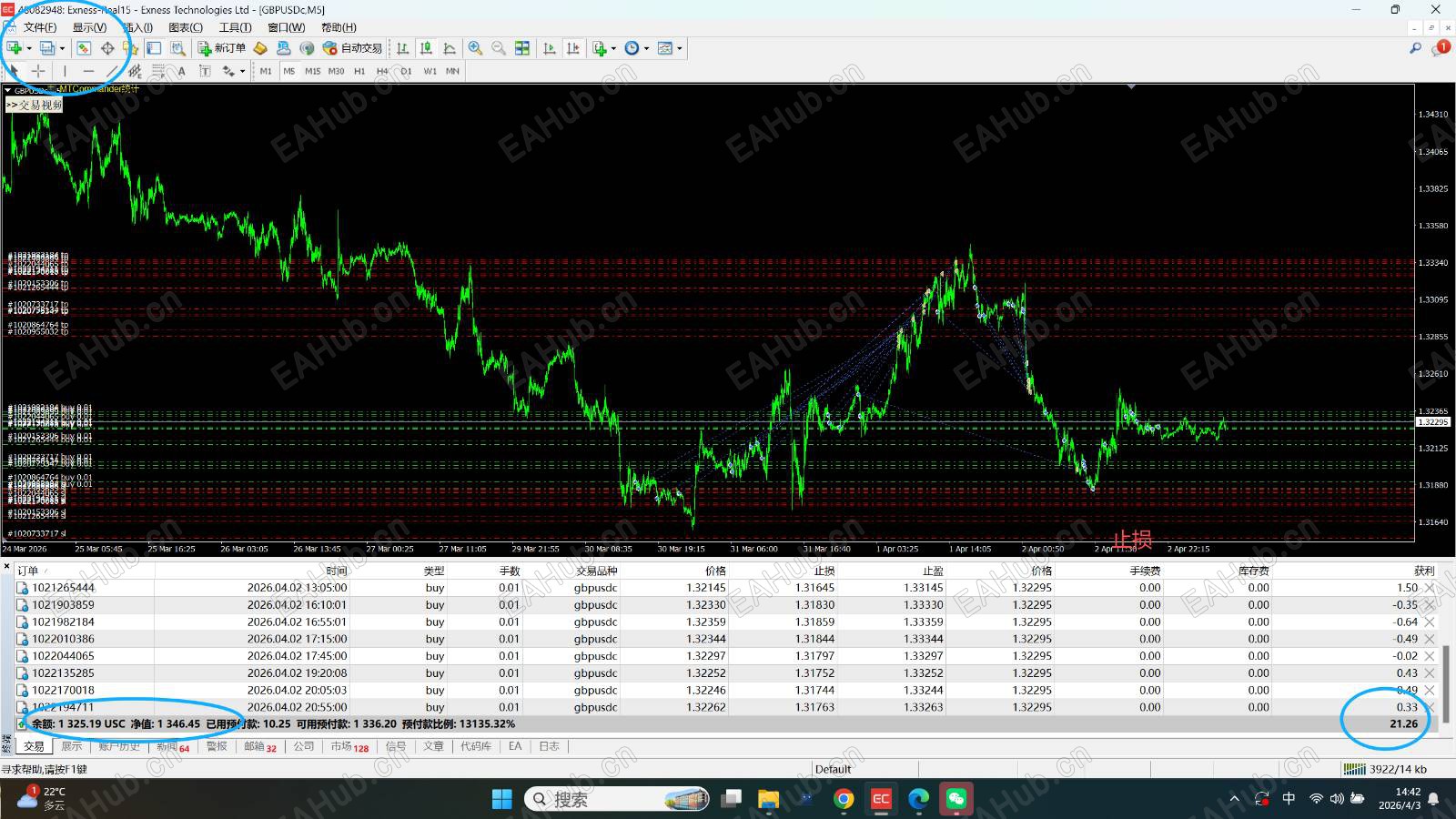Switch to the 代码库 terminal tab
The image size is (1456, 819).
[x=475, y=746]
